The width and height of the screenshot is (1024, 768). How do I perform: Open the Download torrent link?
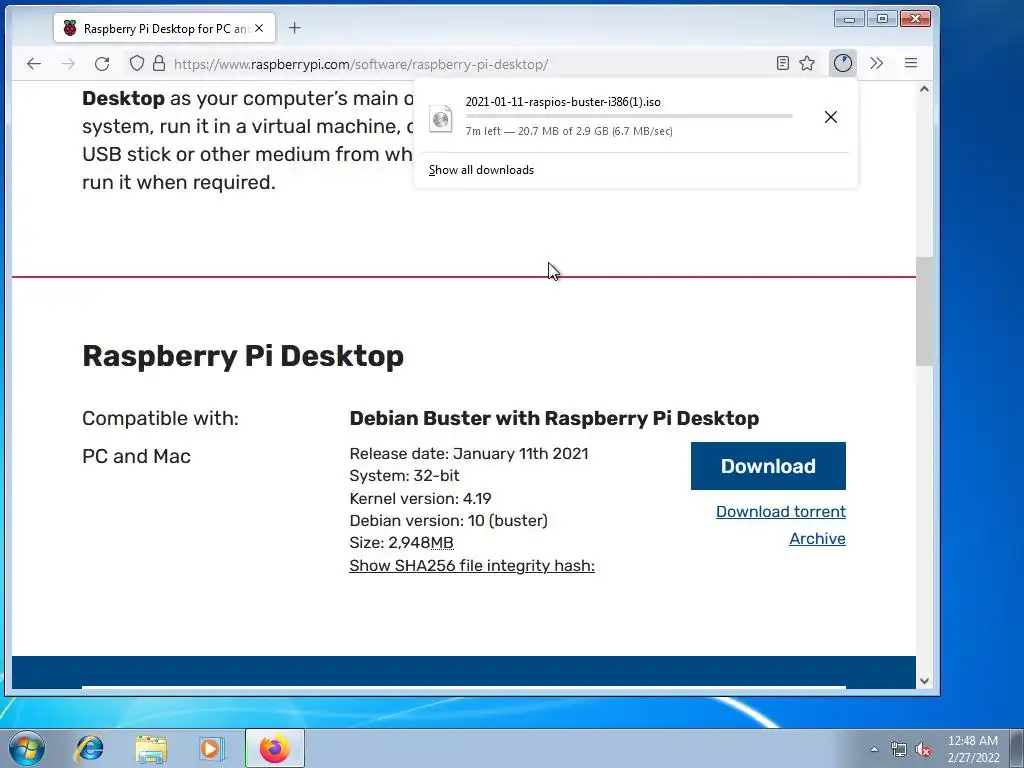tap(780, 511)
